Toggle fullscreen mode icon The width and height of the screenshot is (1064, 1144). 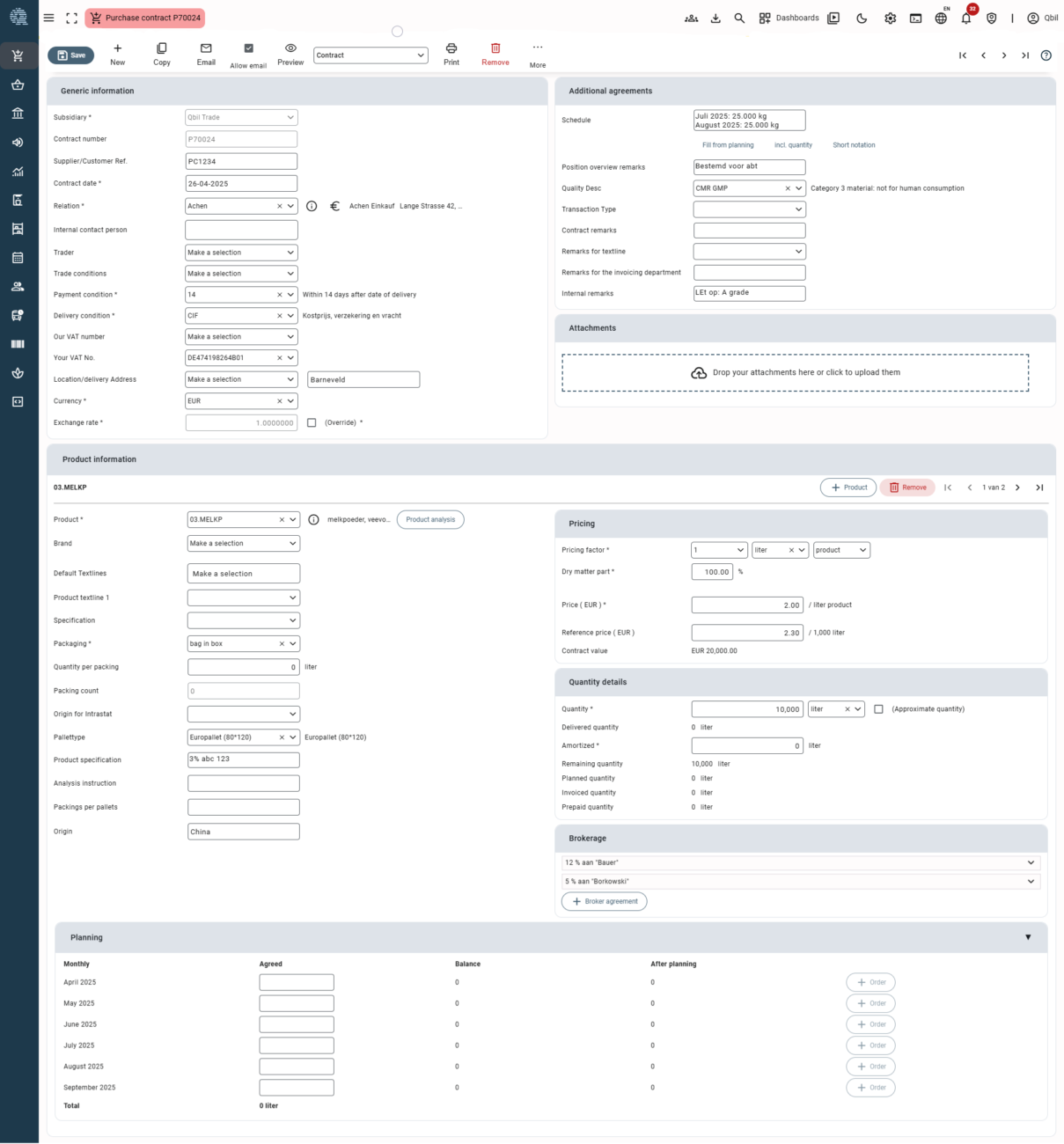[72, 18]
